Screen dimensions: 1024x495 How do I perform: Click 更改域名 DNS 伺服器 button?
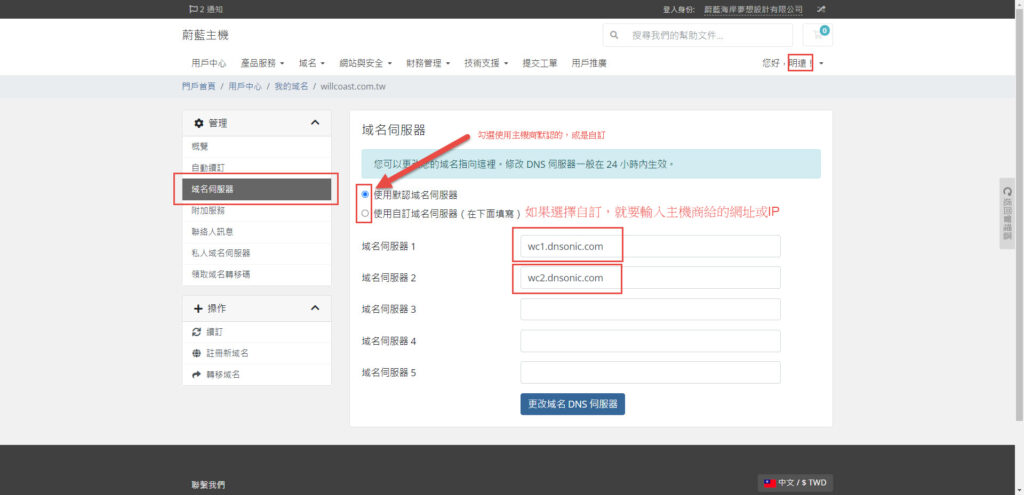pyautogui.click(x=572, y=404)
